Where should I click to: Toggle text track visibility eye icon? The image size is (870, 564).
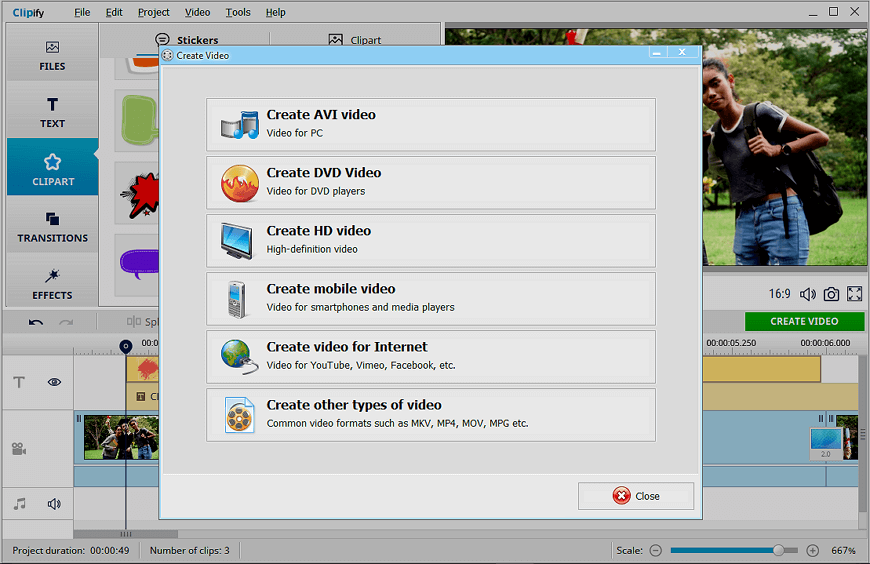pos(54,382)
